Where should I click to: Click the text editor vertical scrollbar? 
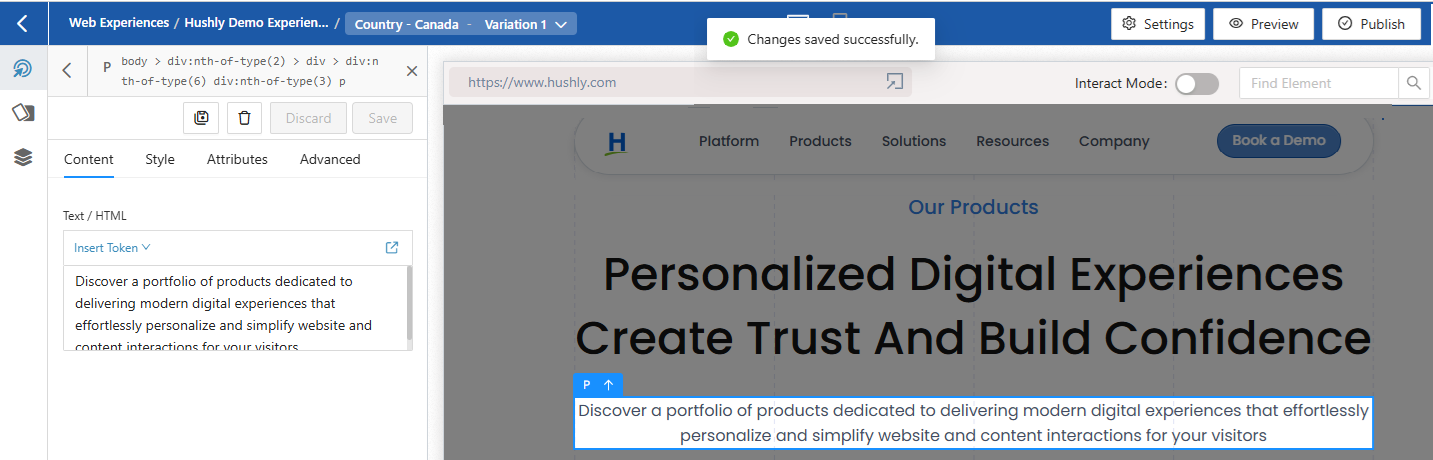(409, 304)
